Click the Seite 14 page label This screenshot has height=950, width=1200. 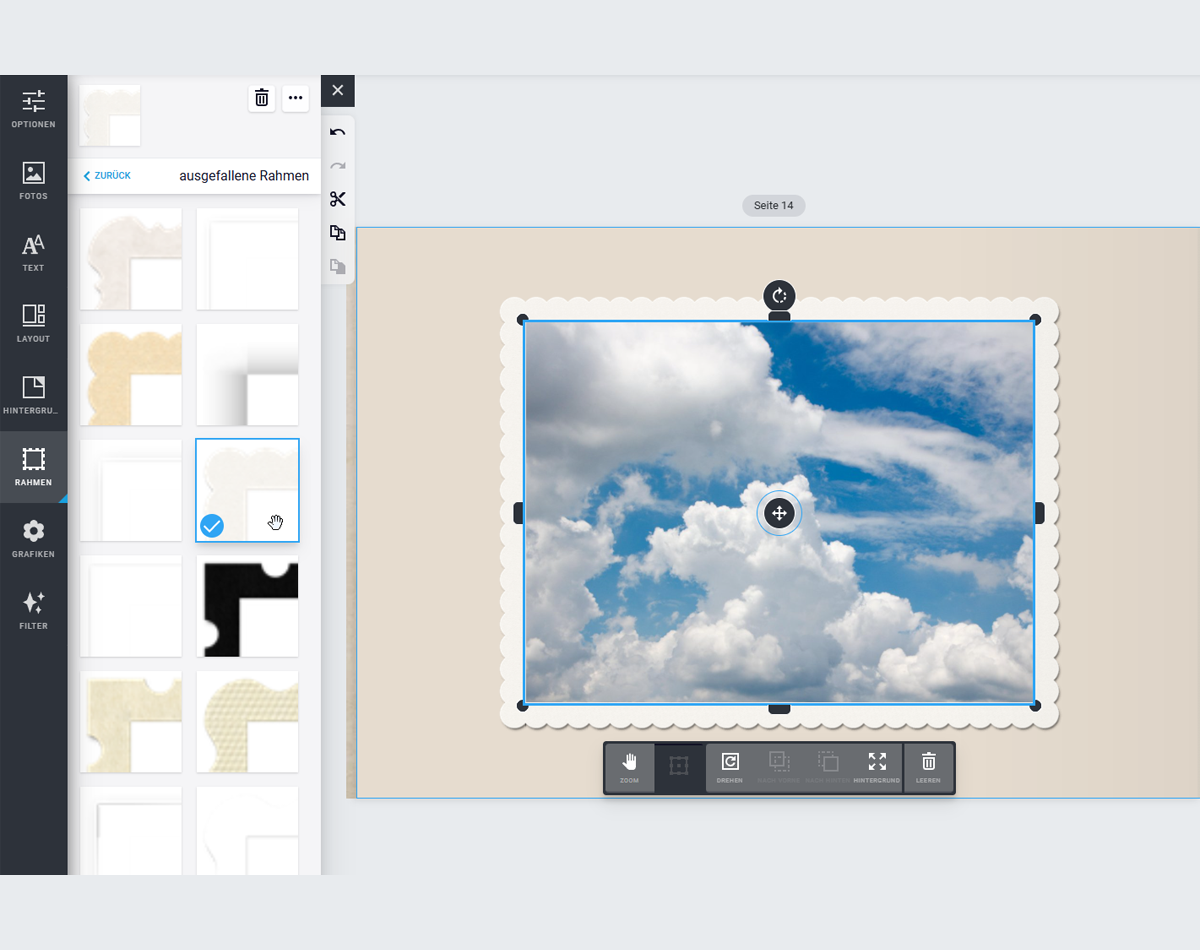(773, 205)
